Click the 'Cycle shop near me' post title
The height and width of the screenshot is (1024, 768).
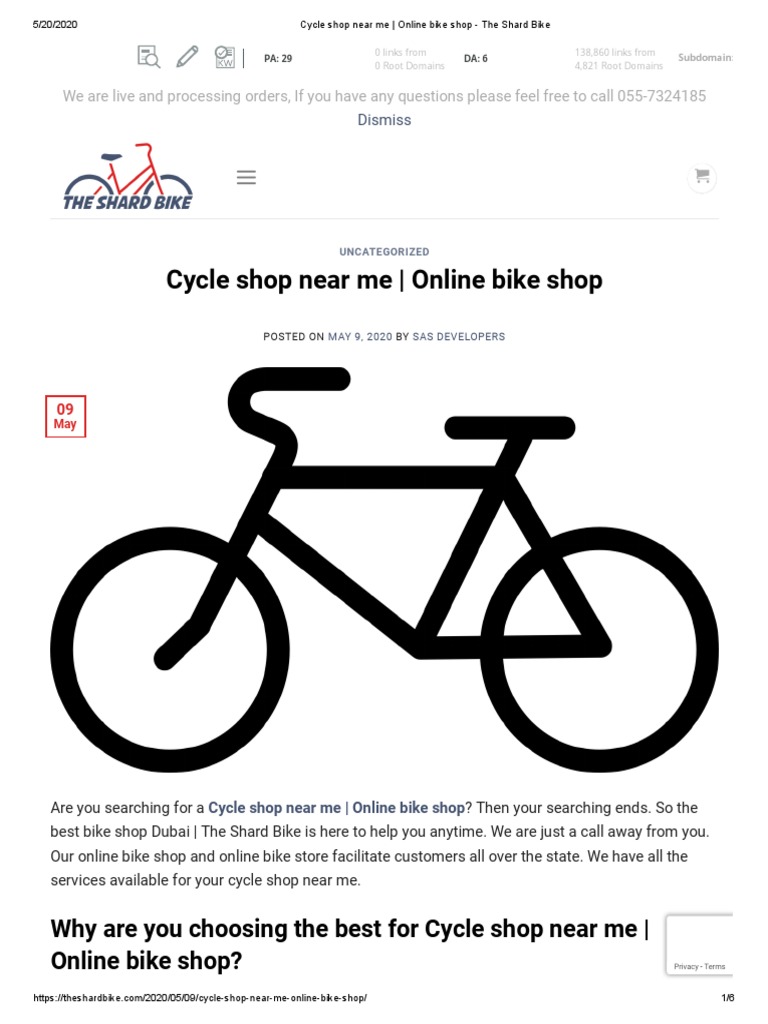(x=384, y=280)
